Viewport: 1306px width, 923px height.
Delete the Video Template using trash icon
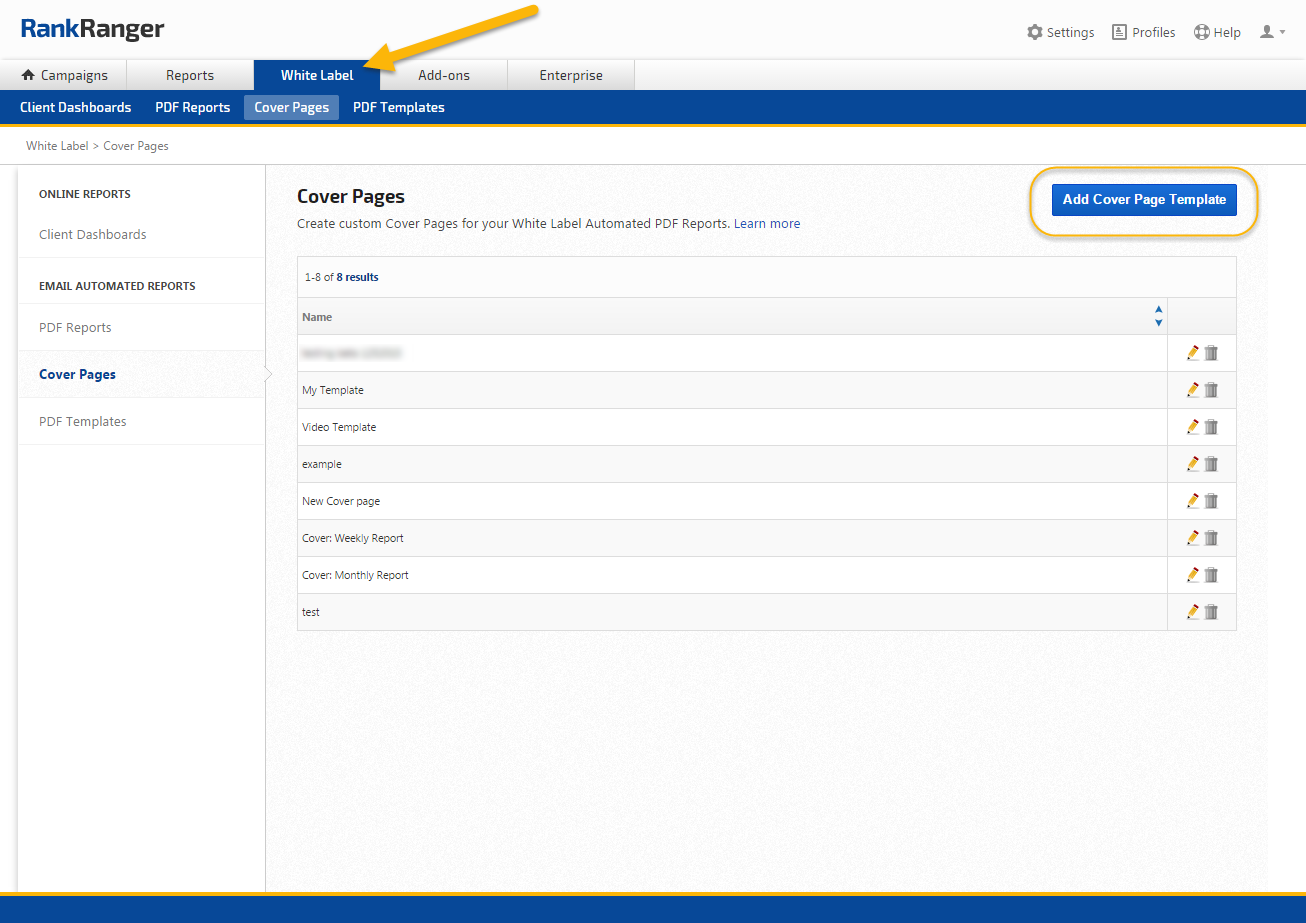pos(1211,427)
